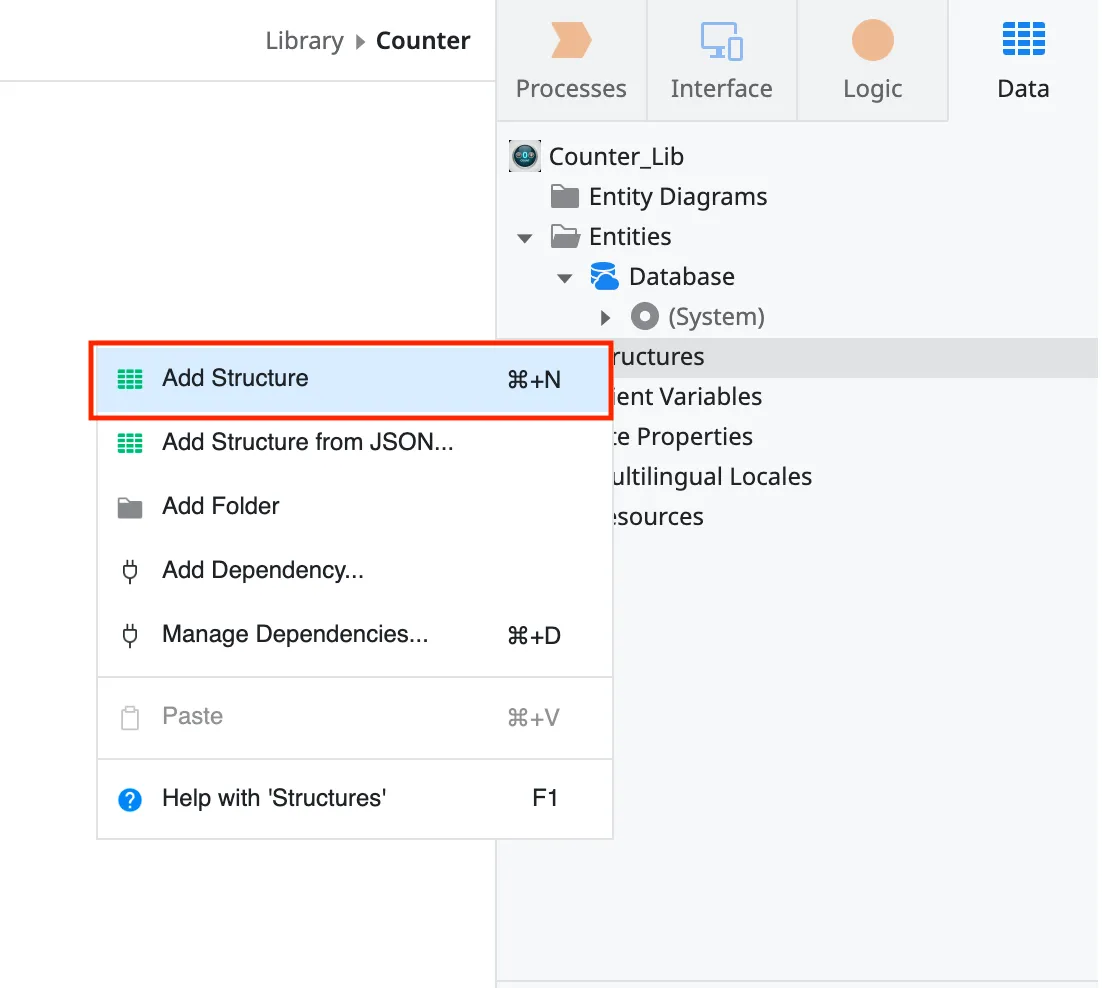Collapse the Database tree node
1102x988 pixels.
[x=565, y=278]
